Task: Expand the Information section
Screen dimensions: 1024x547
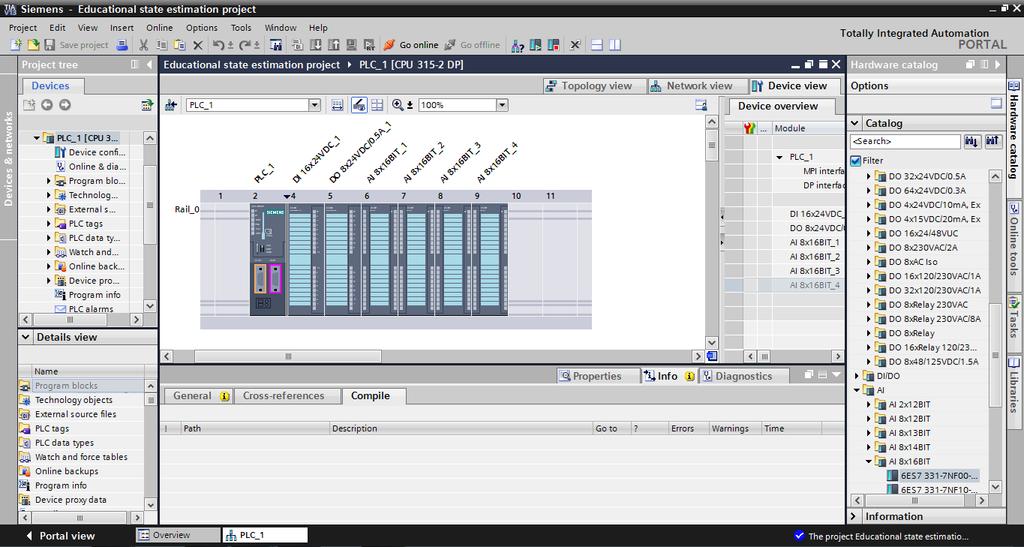Action: (854, 516)
